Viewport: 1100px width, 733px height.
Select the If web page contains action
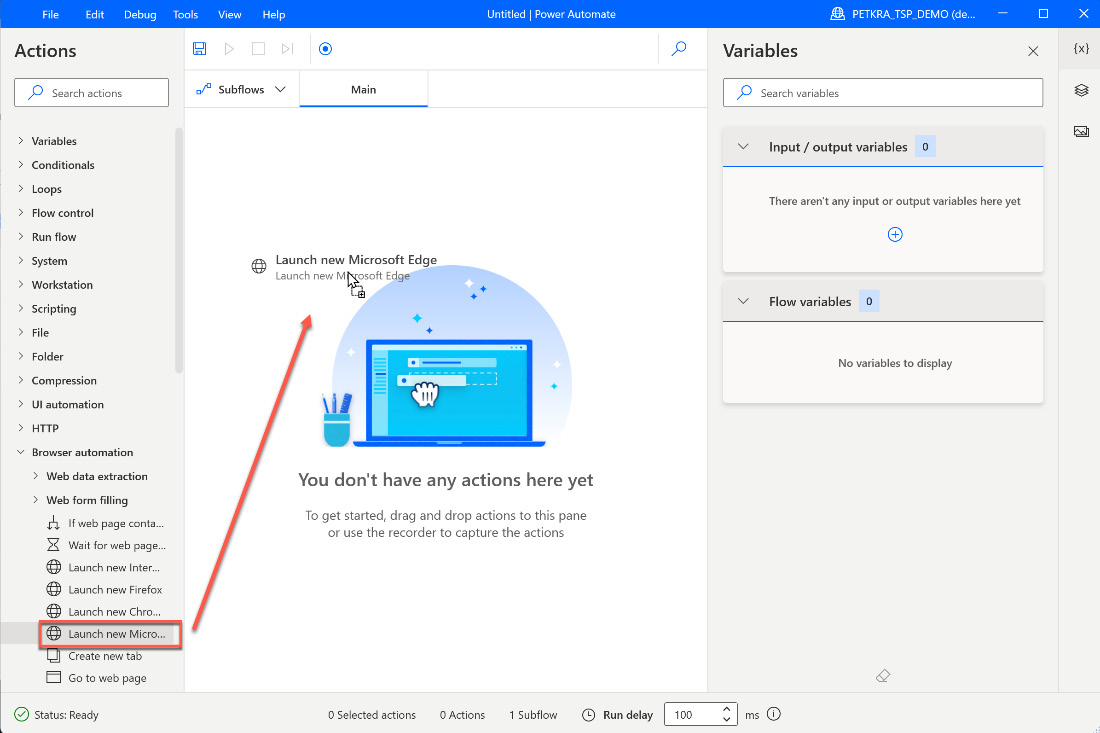click(106, 523)
